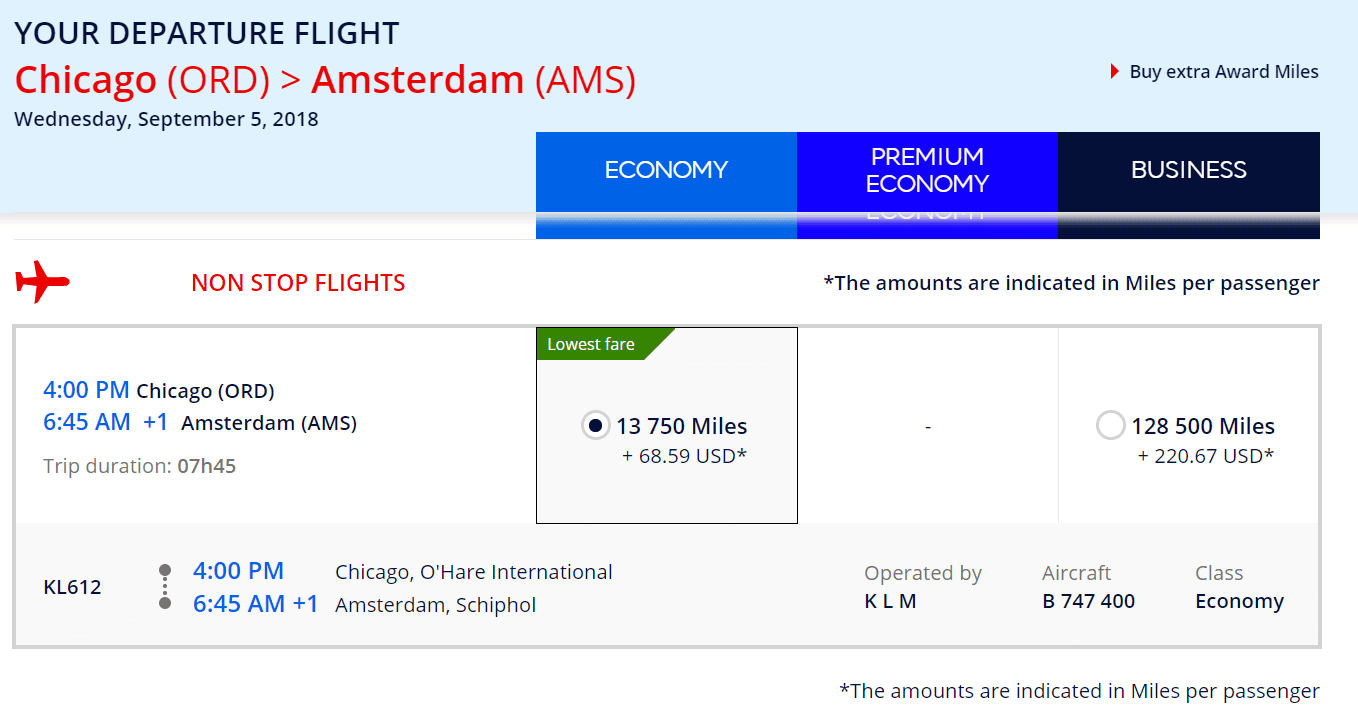Click the red airplane icon
This screenshot has height=709, width=1358.
click(42, 282)
